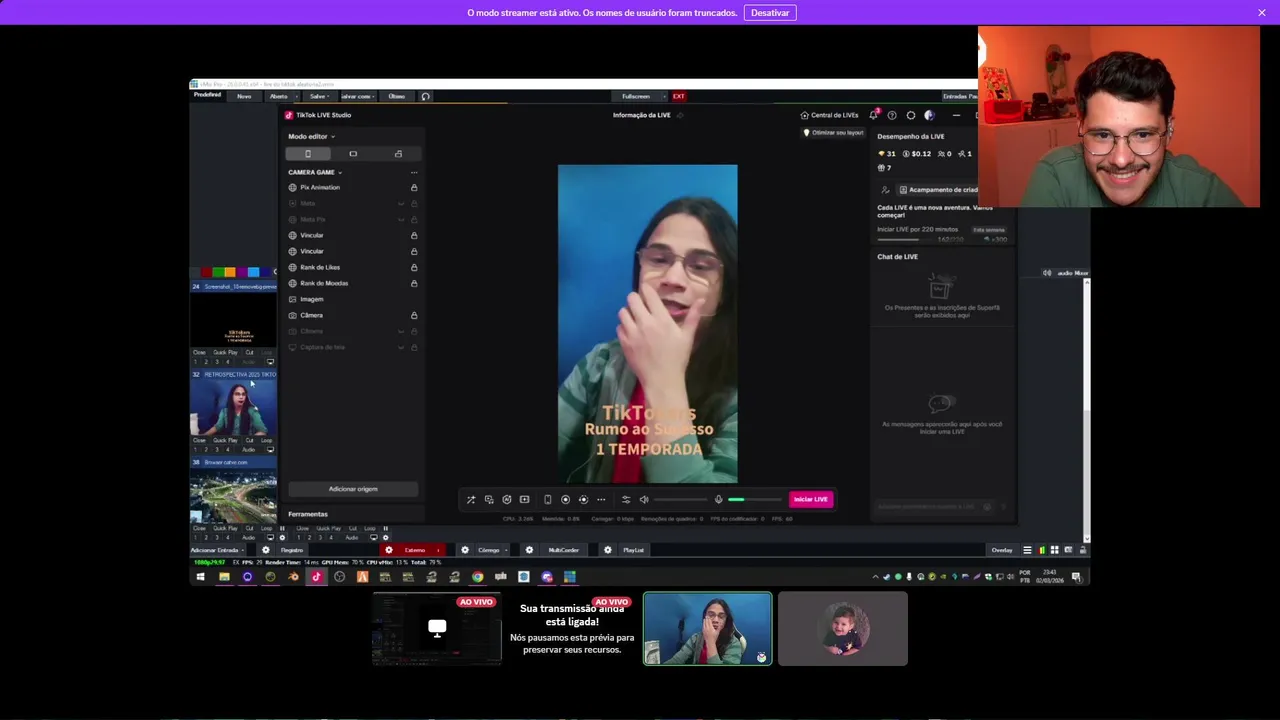Open the scene three-dots options menu

coord(414,172)
